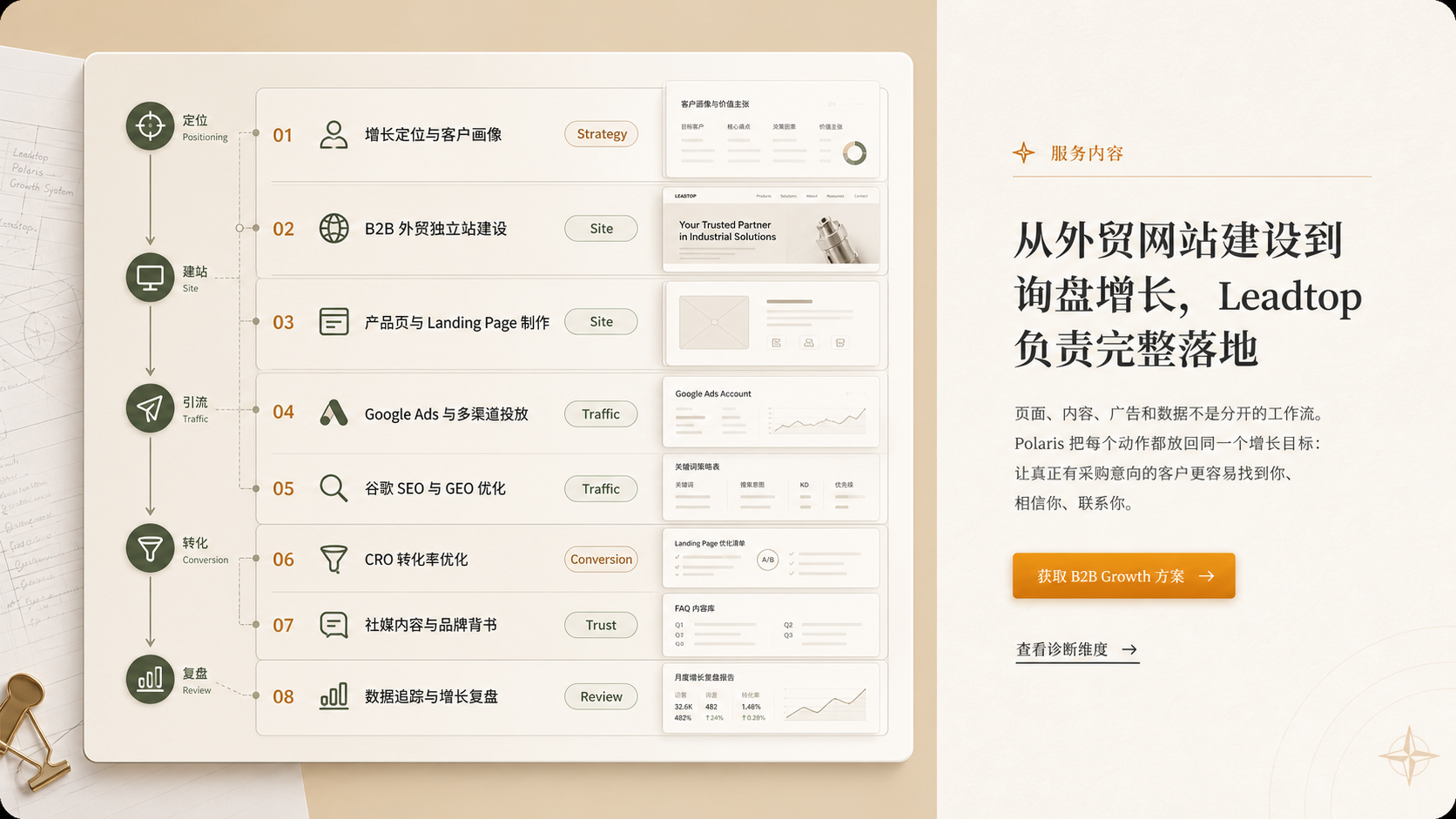Image resolution: width=1456 pixels, height=819 pixels.
Task: Click the star icon beside 服务内容
Action: tap(1024, 153)
